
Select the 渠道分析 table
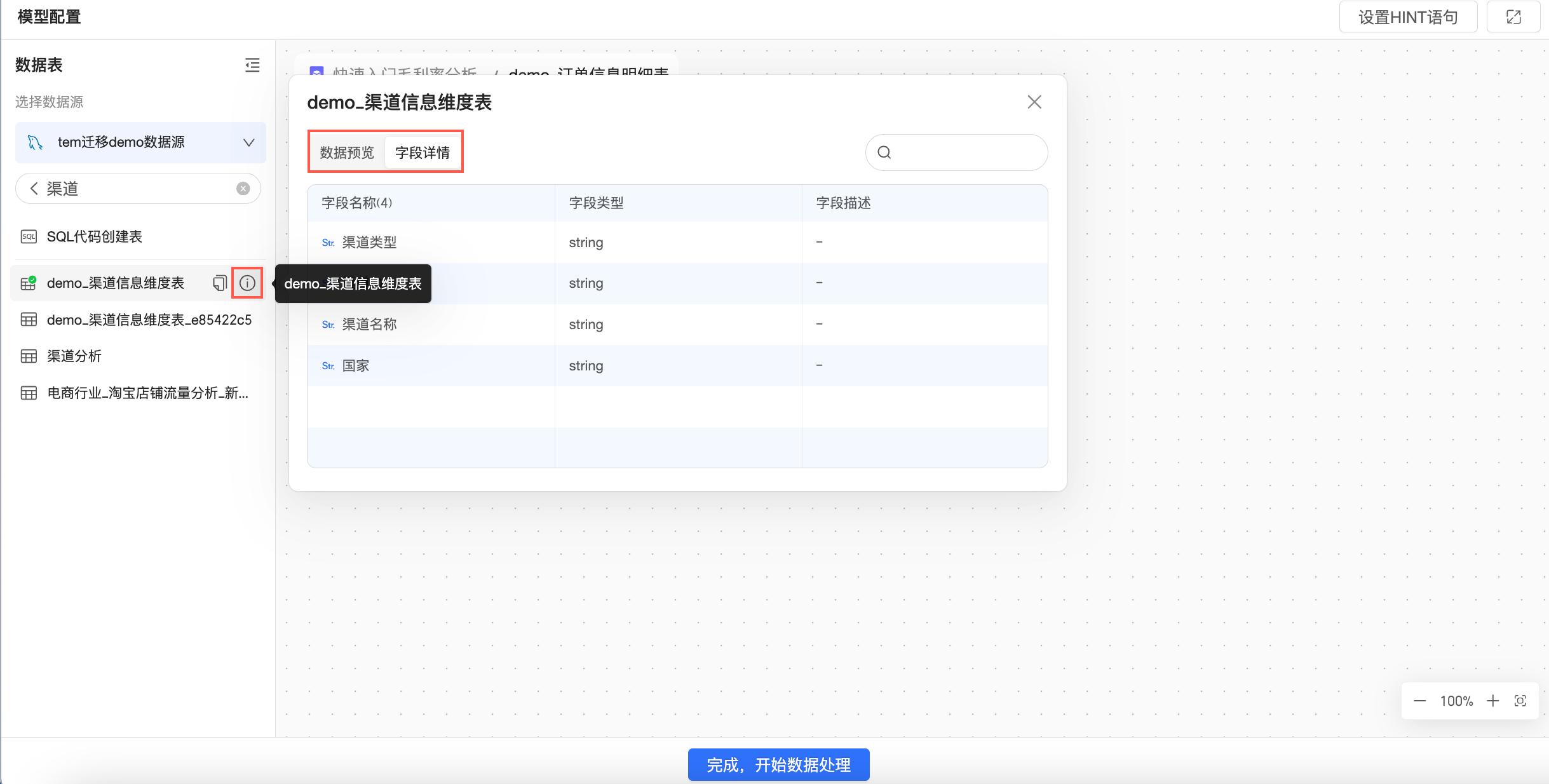(x=74, y=356)
